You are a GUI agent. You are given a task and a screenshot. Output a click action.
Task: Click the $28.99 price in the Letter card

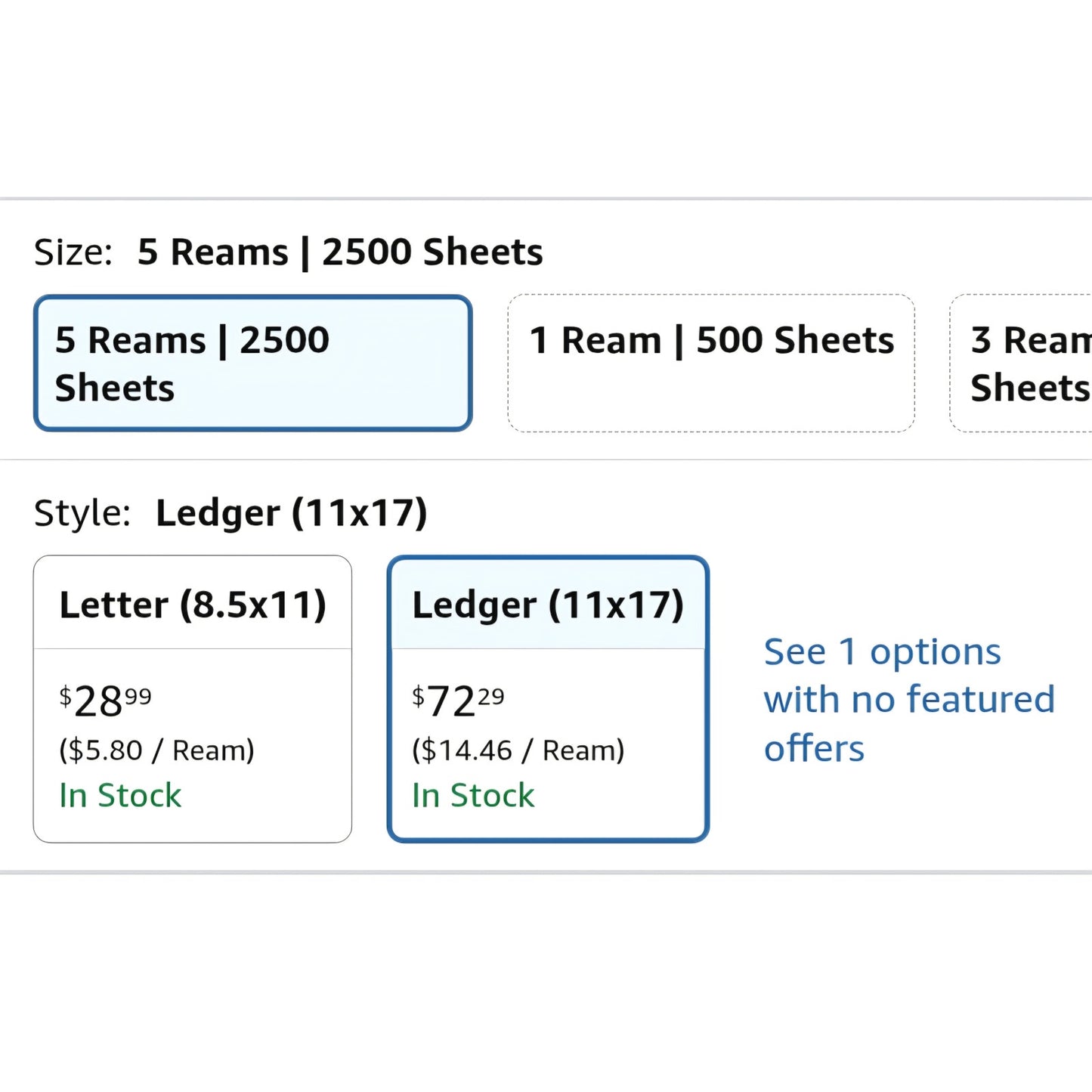point(106,701)
